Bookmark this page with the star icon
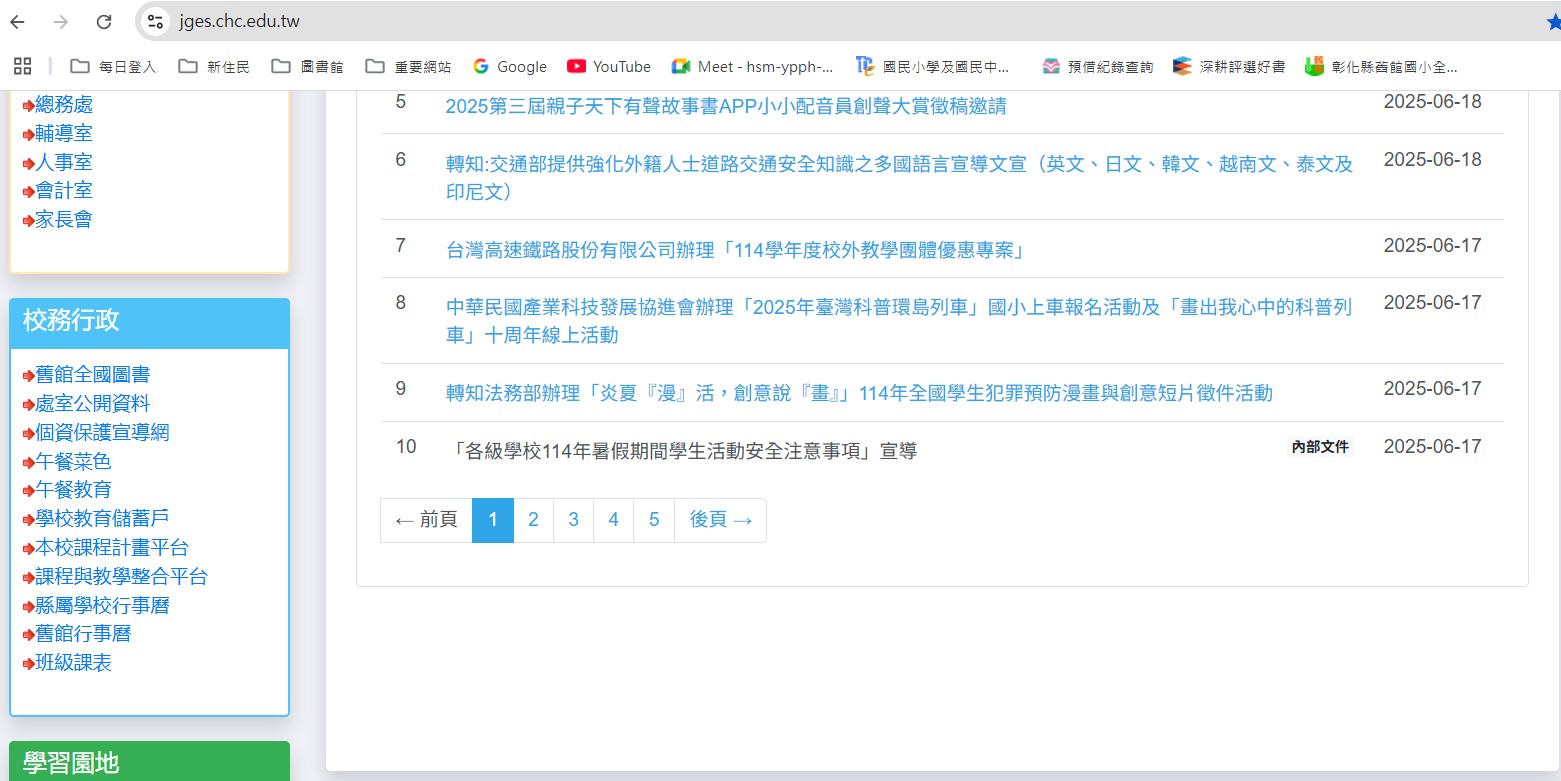This screenshot has height=781, width=1561. pos(1552,21)
